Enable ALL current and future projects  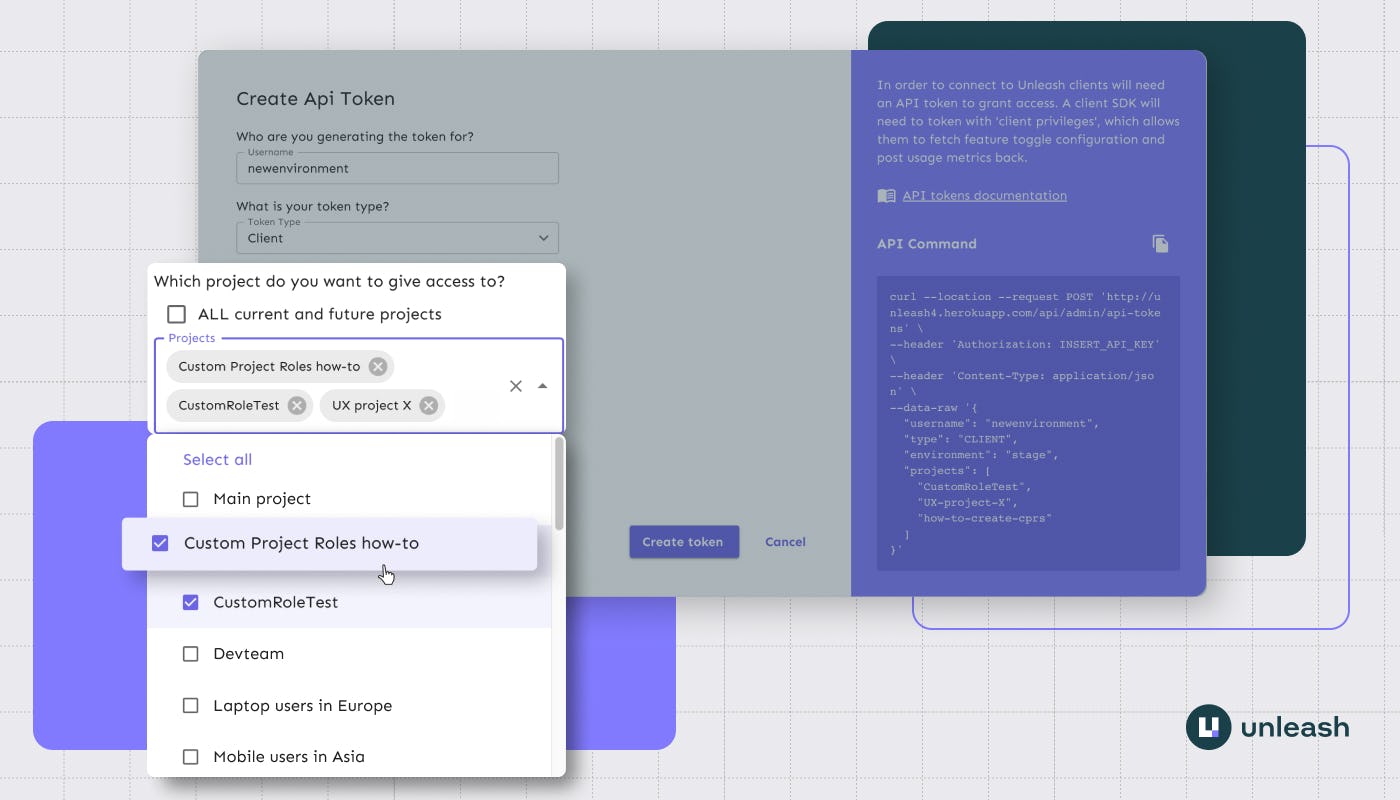pos(176,313)
